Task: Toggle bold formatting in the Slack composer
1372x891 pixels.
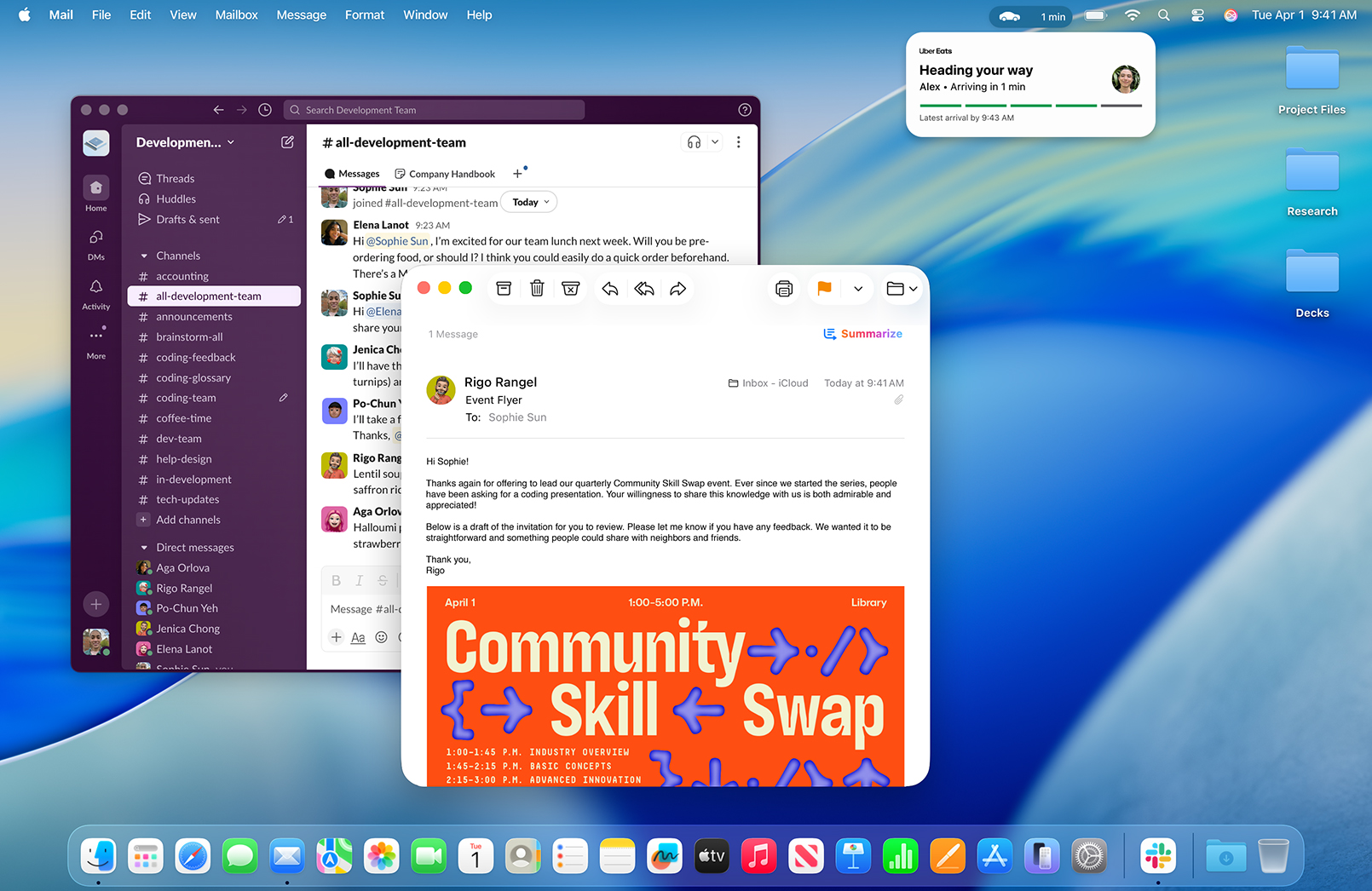Action: [336, 580]
